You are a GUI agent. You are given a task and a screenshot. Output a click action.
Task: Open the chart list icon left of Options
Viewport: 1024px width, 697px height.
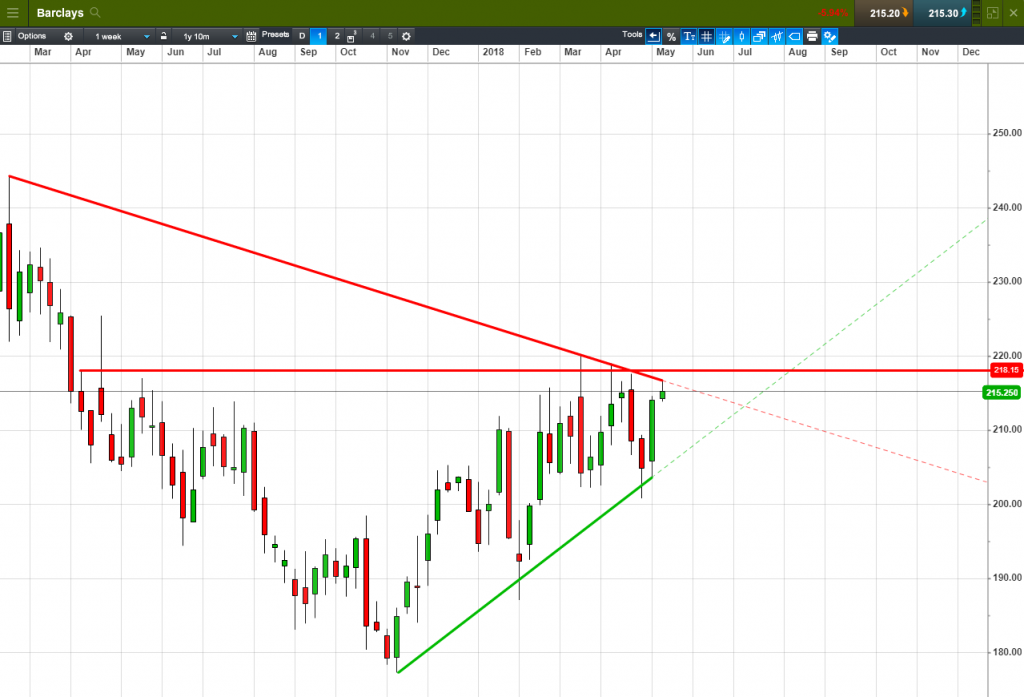click(7, 37)
